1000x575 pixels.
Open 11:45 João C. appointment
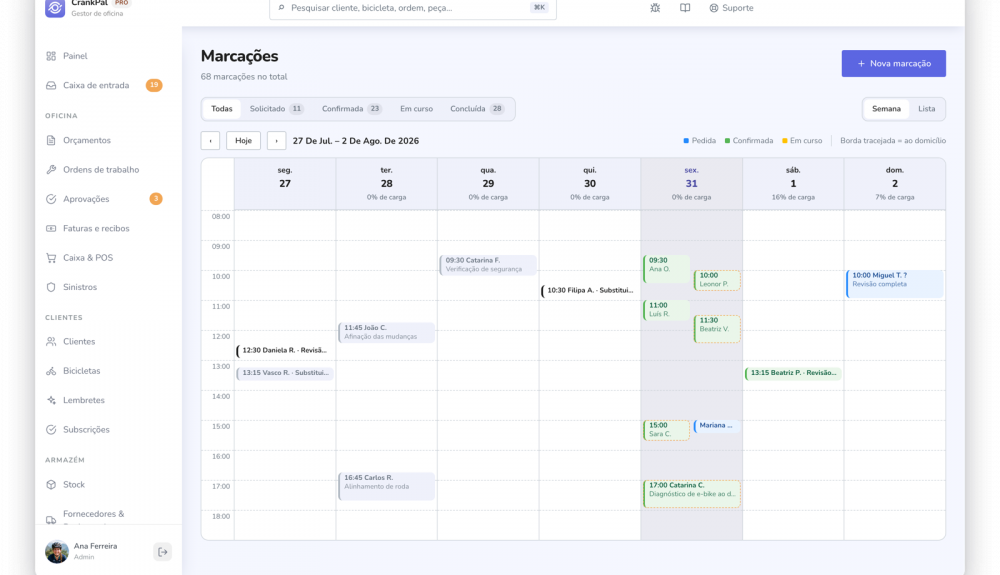pos(386,332)
